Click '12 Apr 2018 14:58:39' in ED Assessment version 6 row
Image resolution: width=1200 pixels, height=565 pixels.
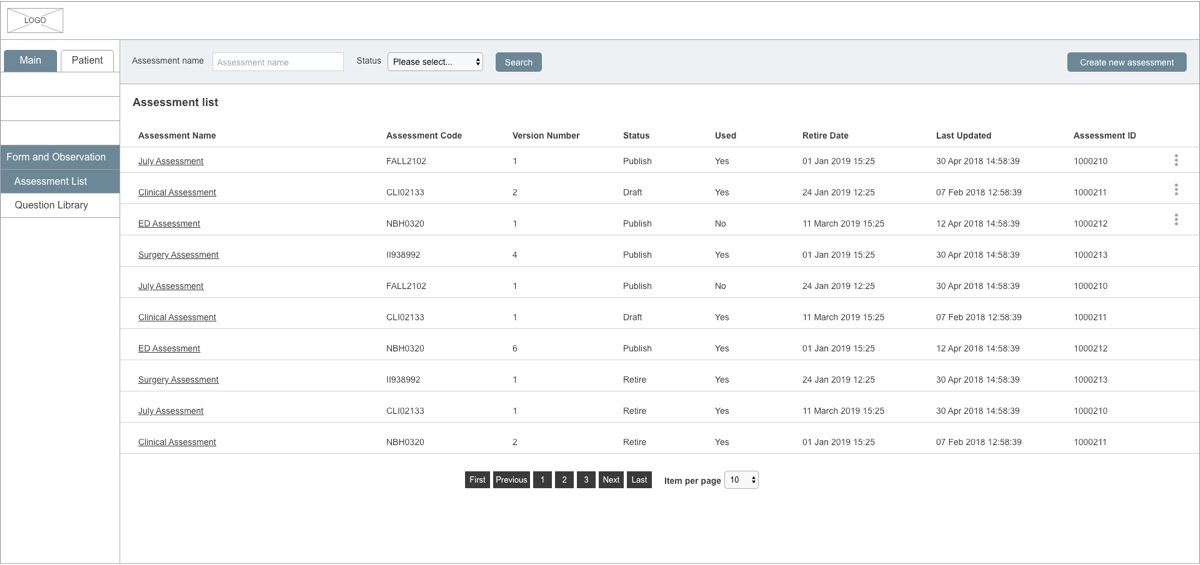tap(978, 349)
